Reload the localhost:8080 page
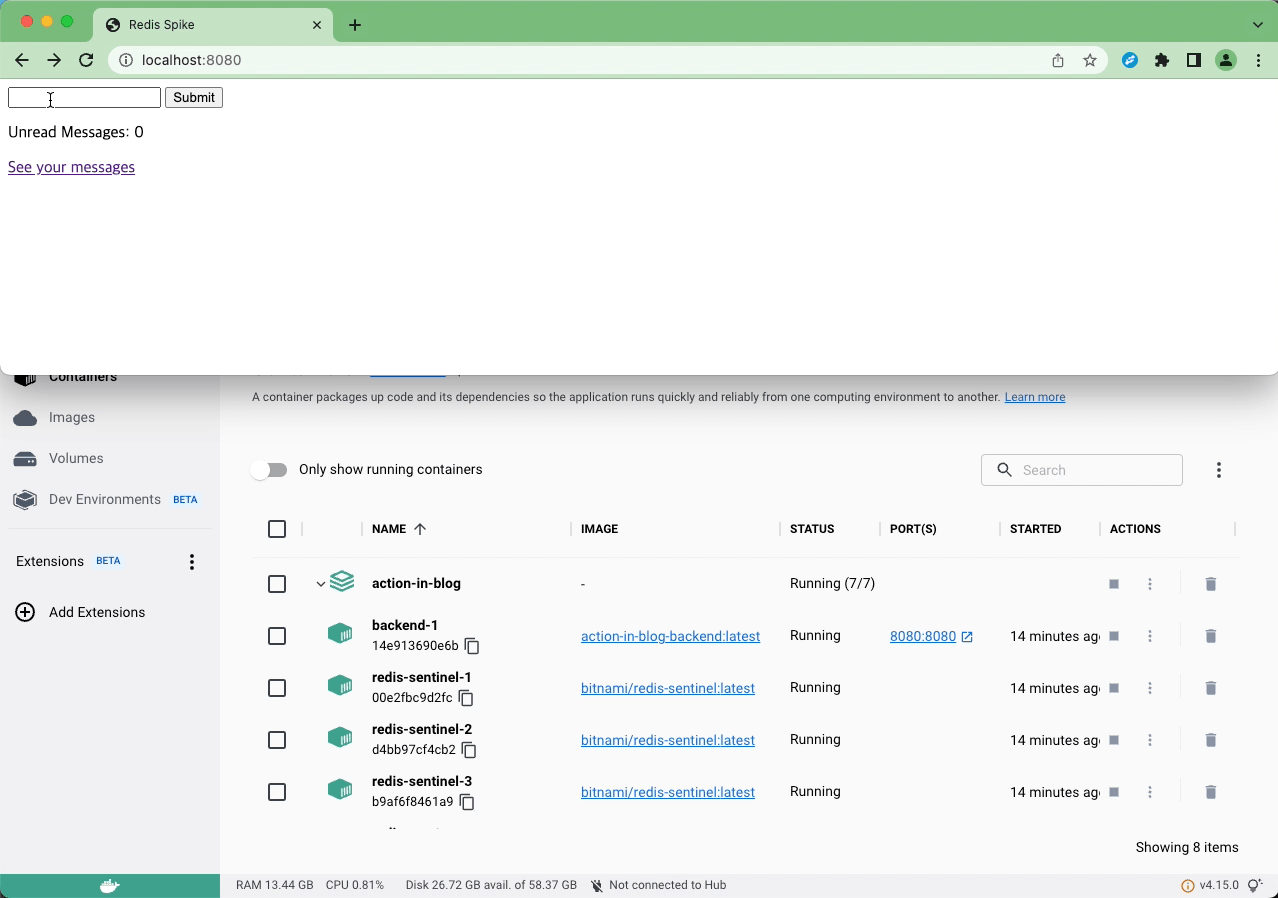This screenshot has height=898, width=1278. tap(86, 60)
